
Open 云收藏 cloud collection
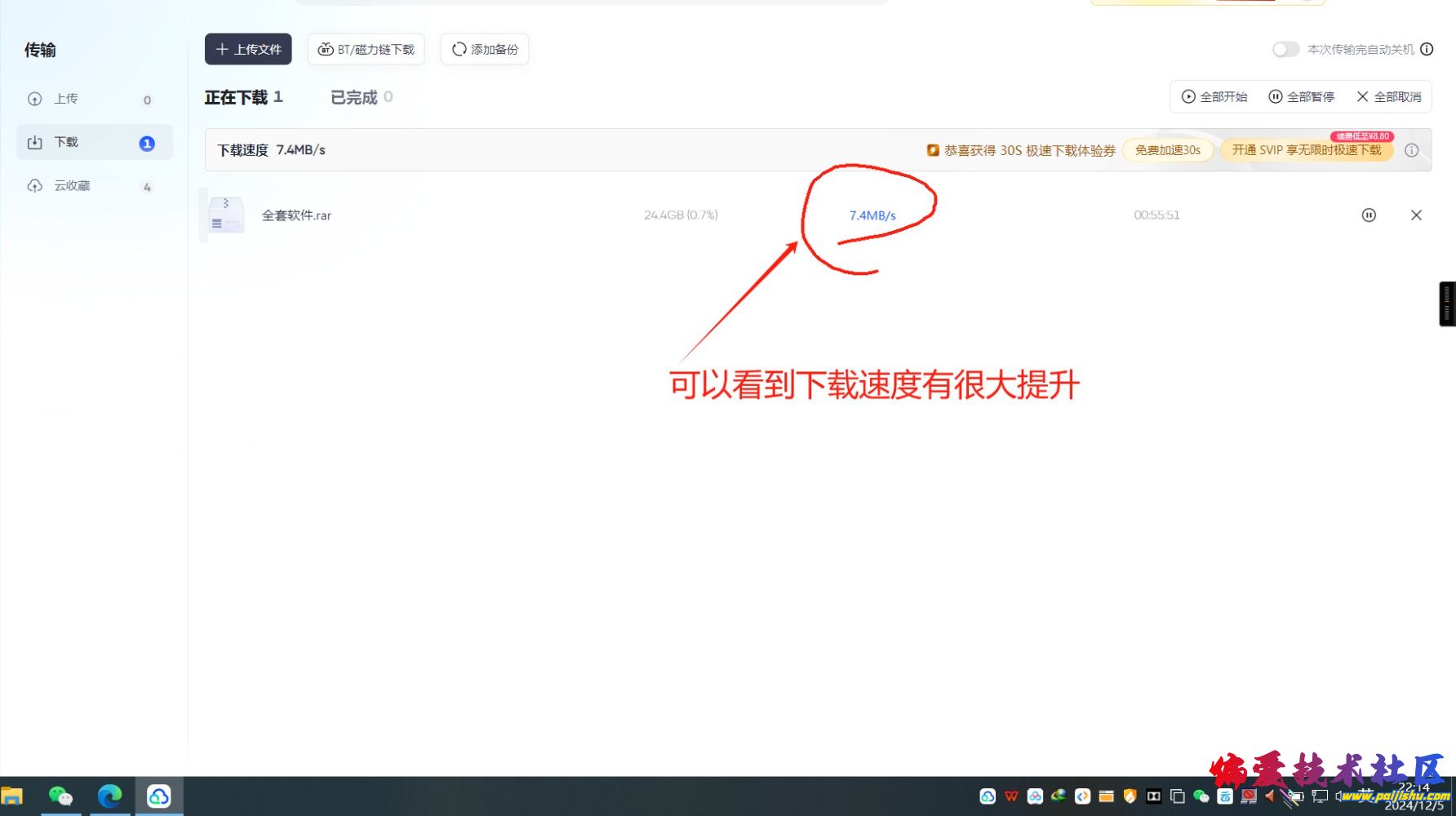(72, 186)
